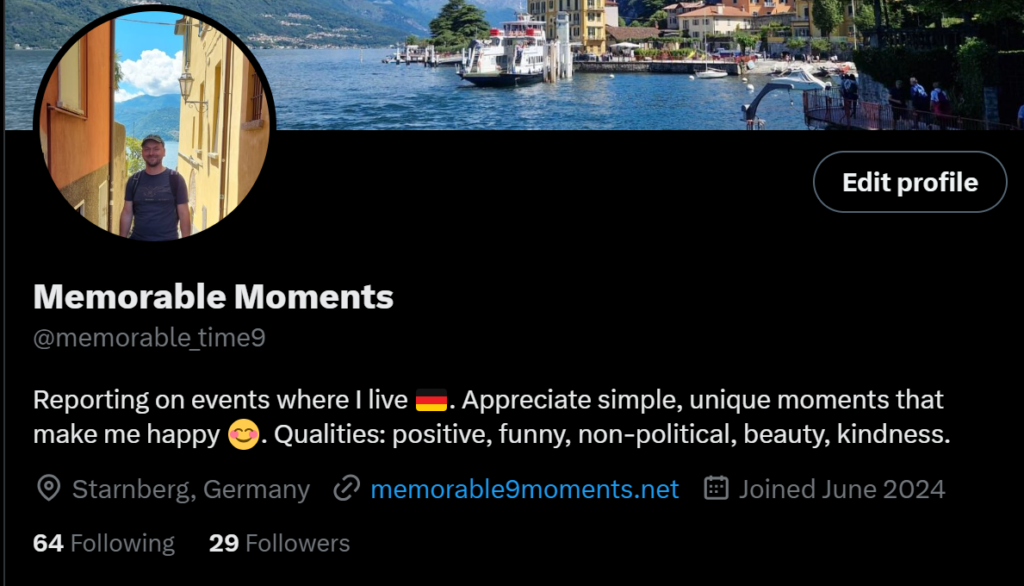Screen dimensions: 1024x586
Task: Click the chain link icon beside the website
Action: 347,489
